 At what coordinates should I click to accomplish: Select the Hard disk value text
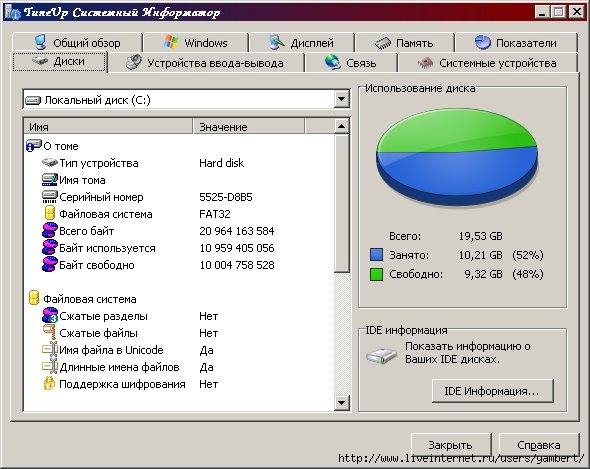pyautogui.click(x=222, y=163)
